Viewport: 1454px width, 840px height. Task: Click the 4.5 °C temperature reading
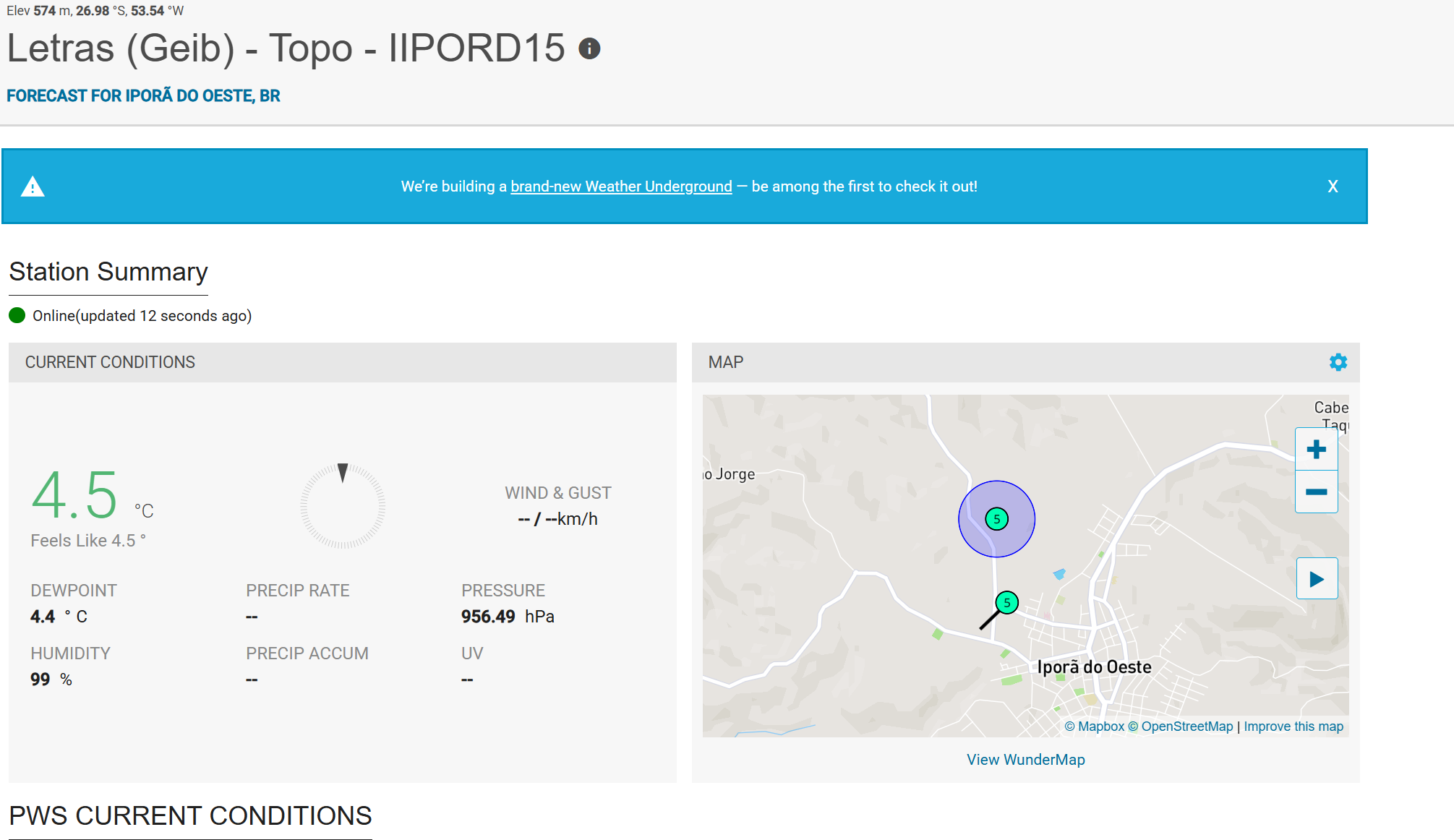click(x=75, y=496)
